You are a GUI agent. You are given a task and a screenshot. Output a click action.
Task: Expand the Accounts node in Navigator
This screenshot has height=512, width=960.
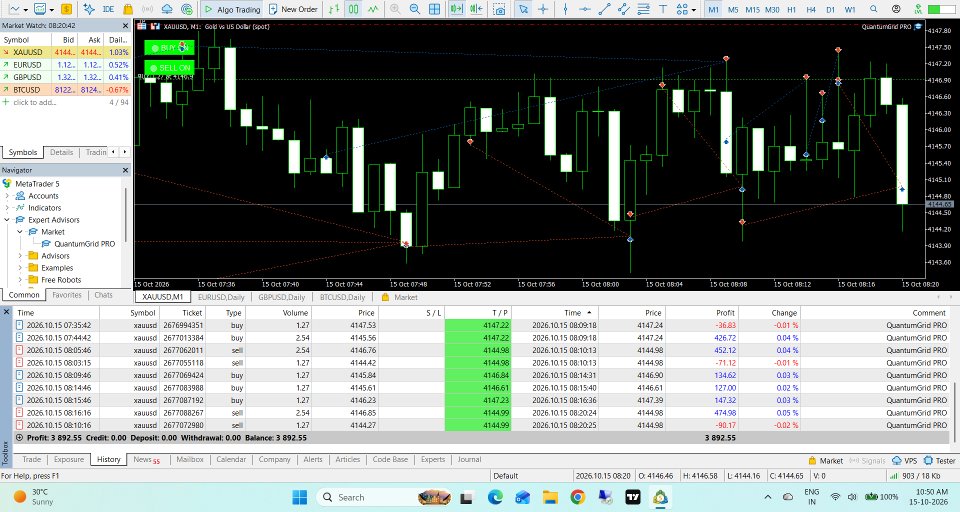tap(7, 196)
